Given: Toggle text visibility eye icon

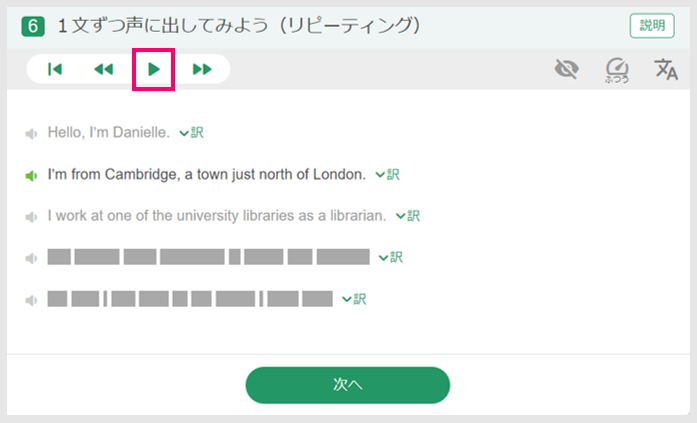Looking at the screenshot, I should point(567,69).
